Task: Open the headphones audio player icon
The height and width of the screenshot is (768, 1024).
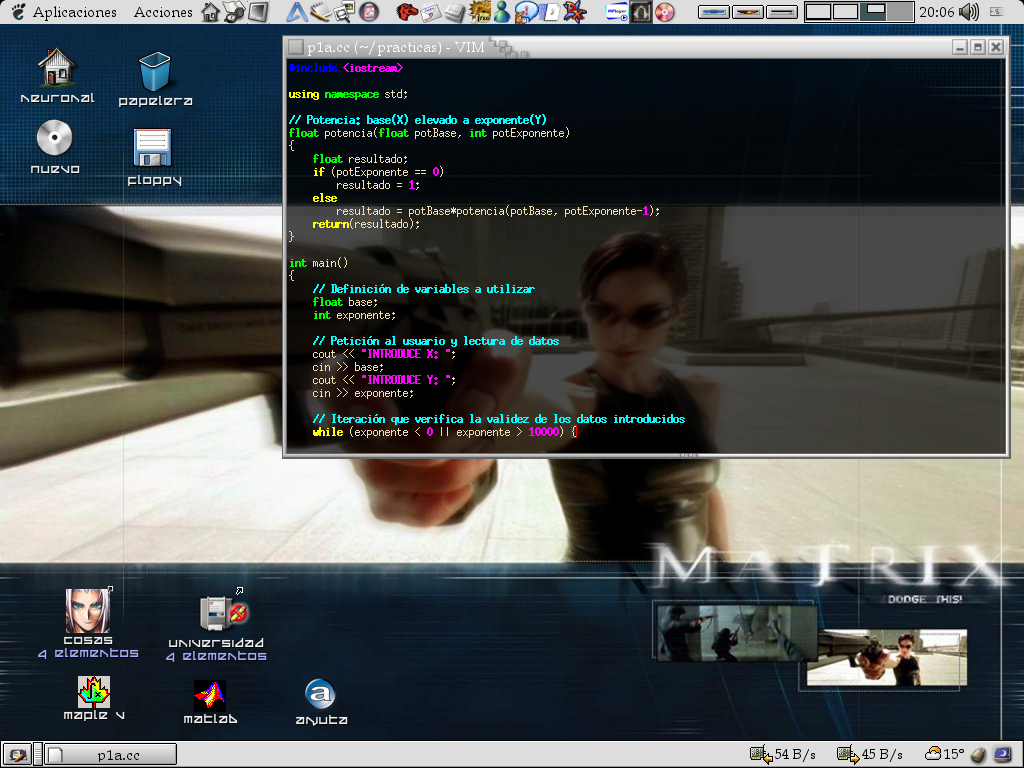Action: tap(641, 12)
